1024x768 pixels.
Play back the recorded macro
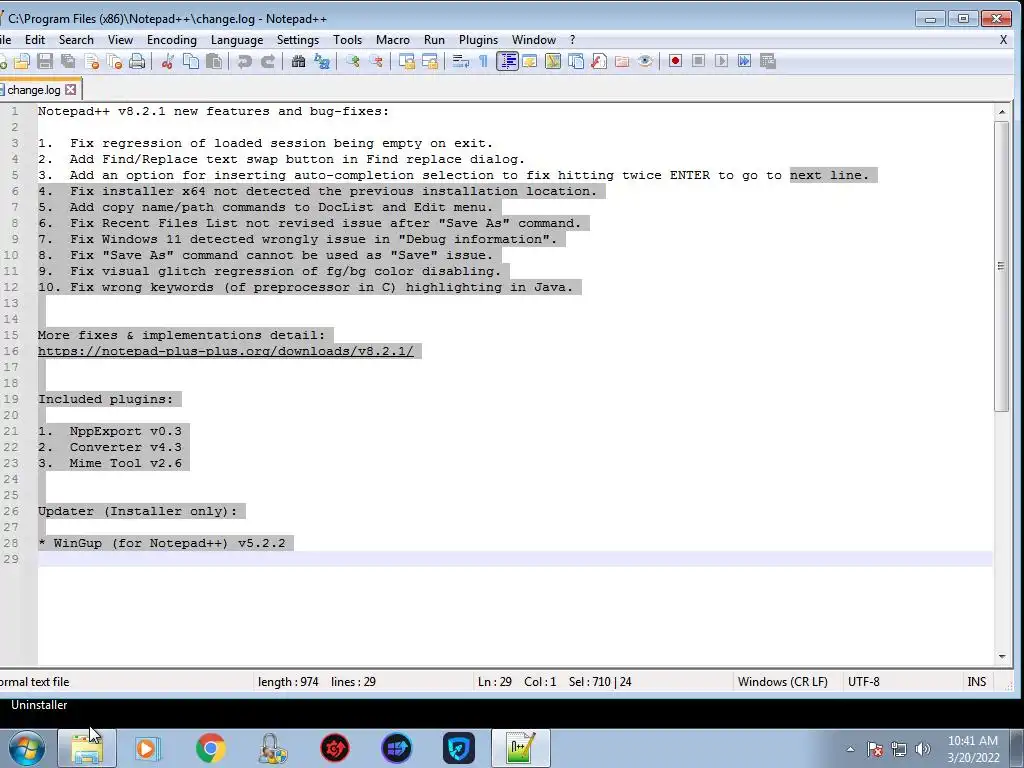point(722,61)
